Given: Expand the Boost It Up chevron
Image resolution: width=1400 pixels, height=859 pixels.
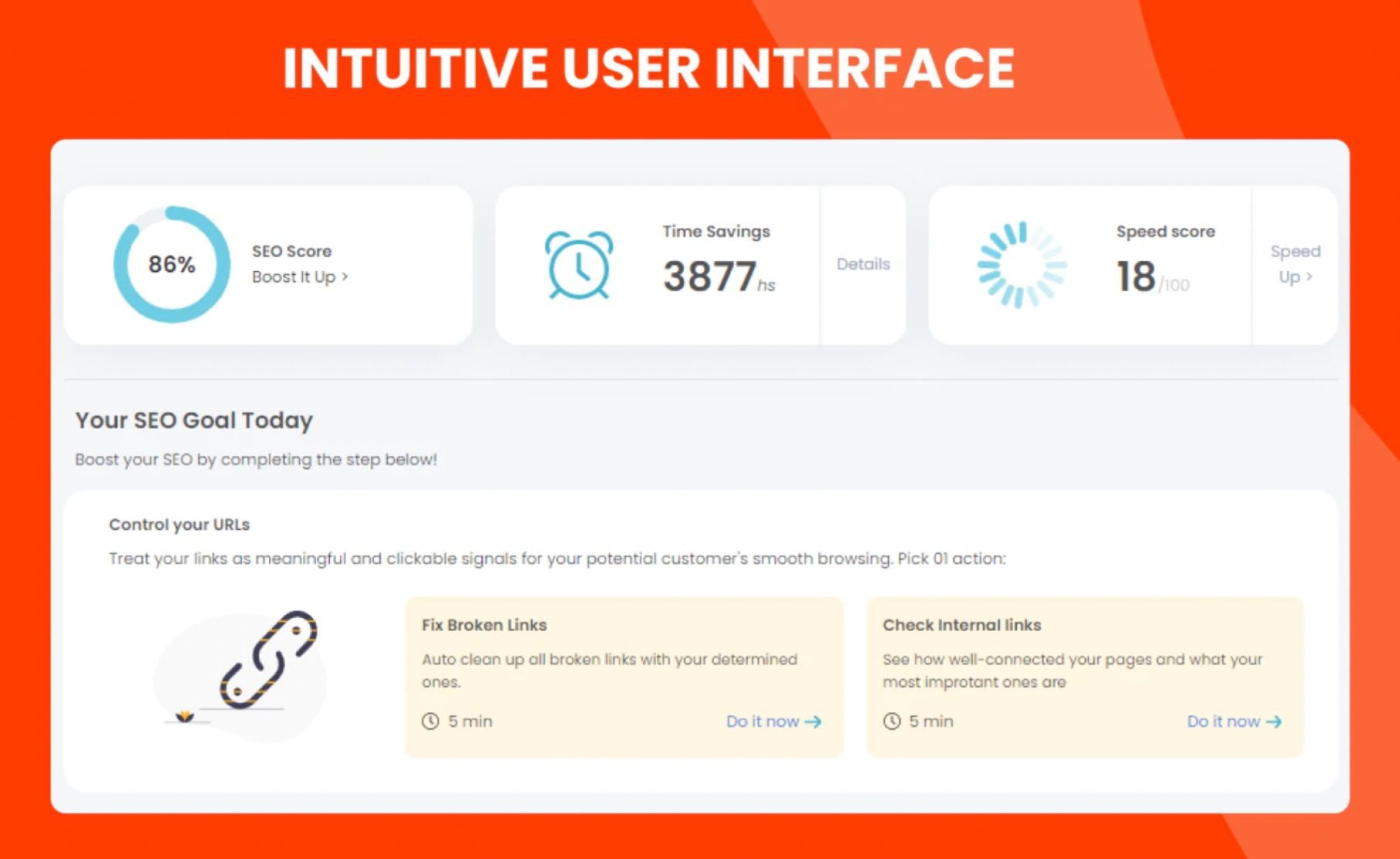Looking at the screenshot, I should (x=345, y=277).
